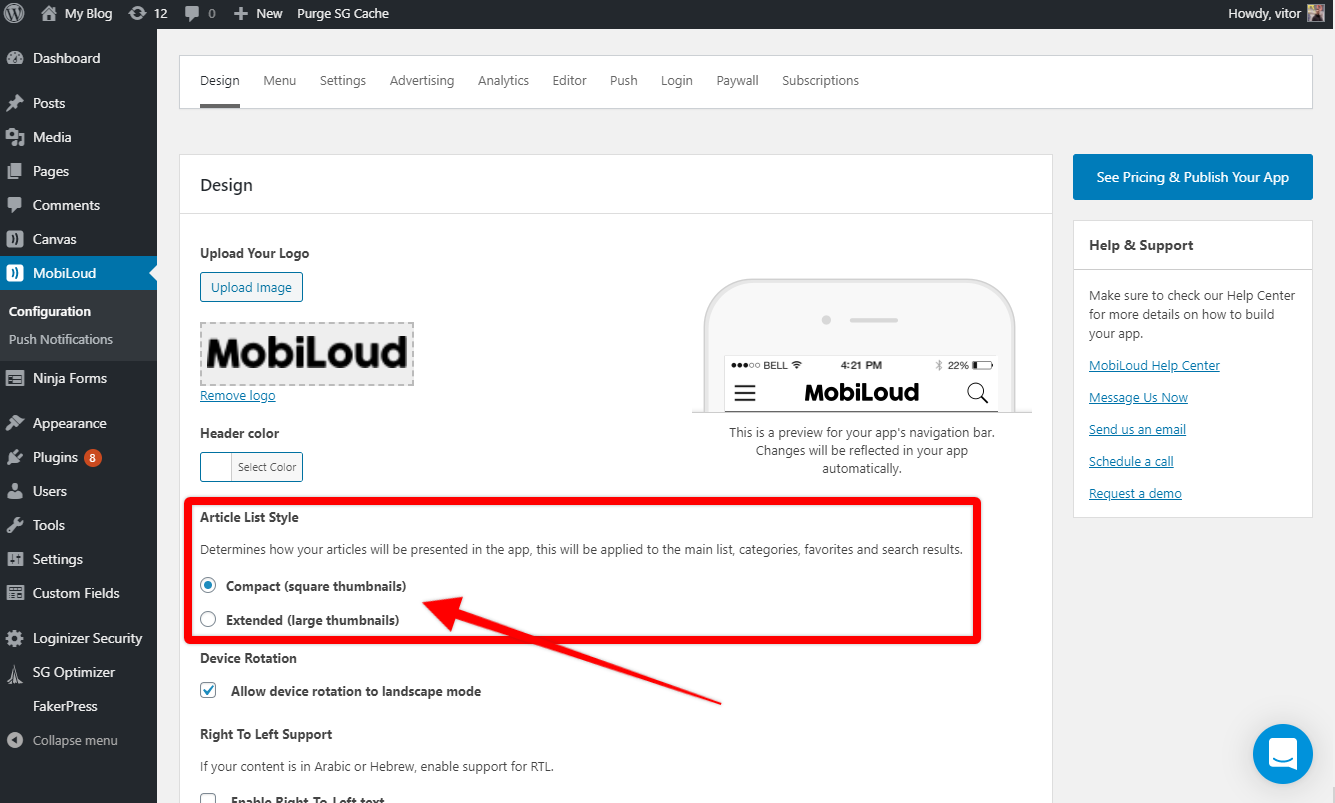The width and height of the screenshot is (1335, 803).
Task: Open comments bubble icon in admin bar
Action: coord(192,14)
